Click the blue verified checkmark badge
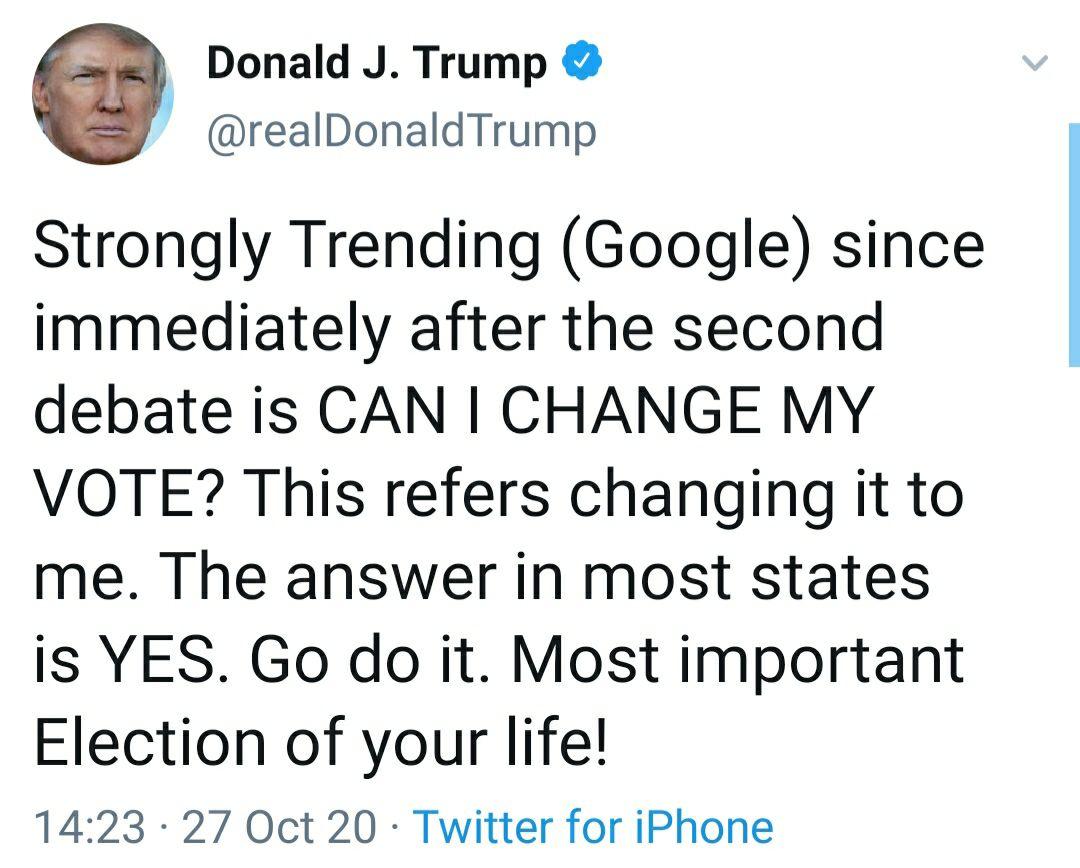 click(x=583, y=65)
